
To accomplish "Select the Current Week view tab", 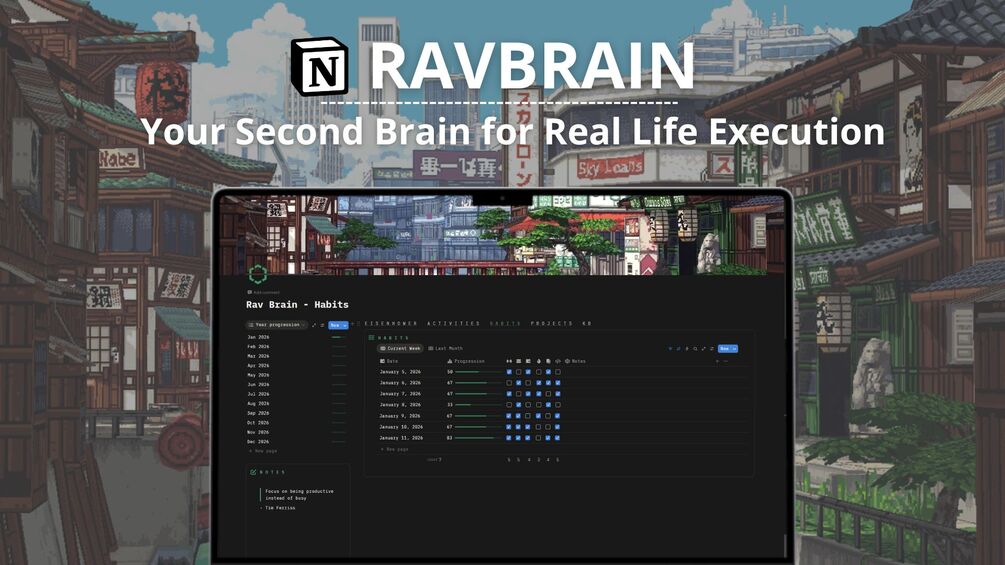I will tap(400, 348).
